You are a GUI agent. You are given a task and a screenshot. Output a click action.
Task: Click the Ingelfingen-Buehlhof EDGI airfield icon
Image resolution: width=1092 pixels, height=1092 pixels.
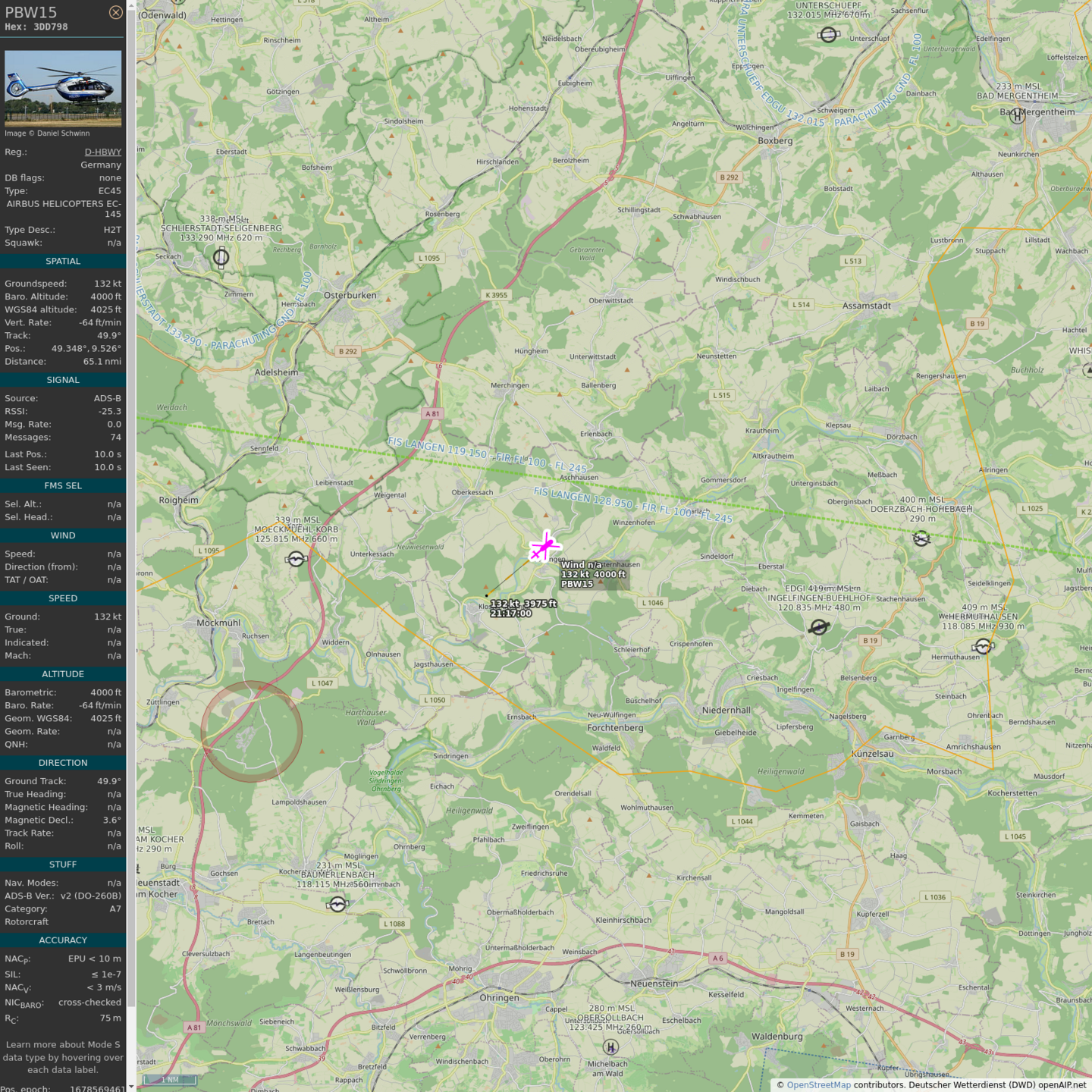(x=818, y=627)
